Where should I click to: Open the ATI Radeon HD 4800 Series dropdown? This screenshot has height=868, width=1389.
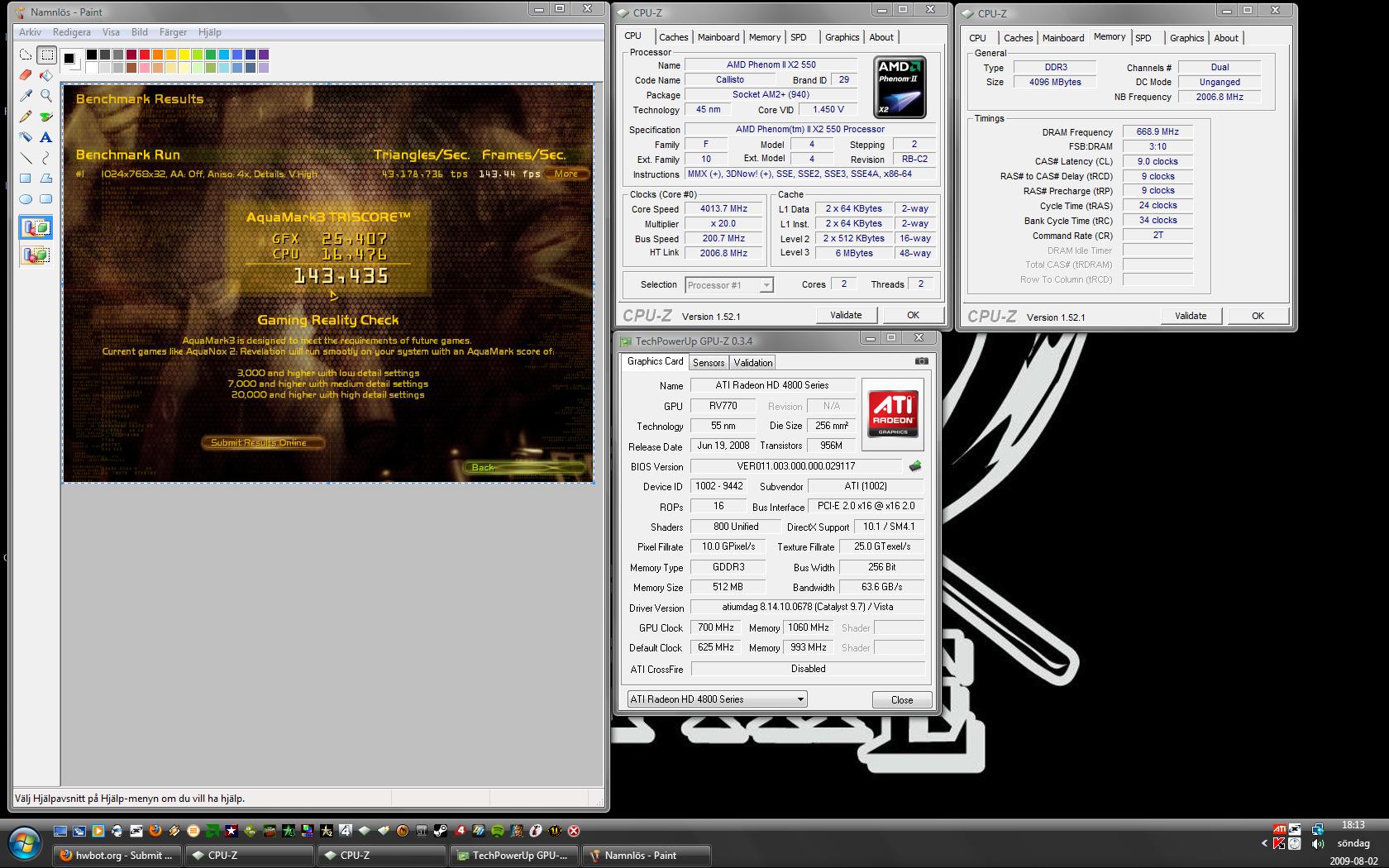717,699
